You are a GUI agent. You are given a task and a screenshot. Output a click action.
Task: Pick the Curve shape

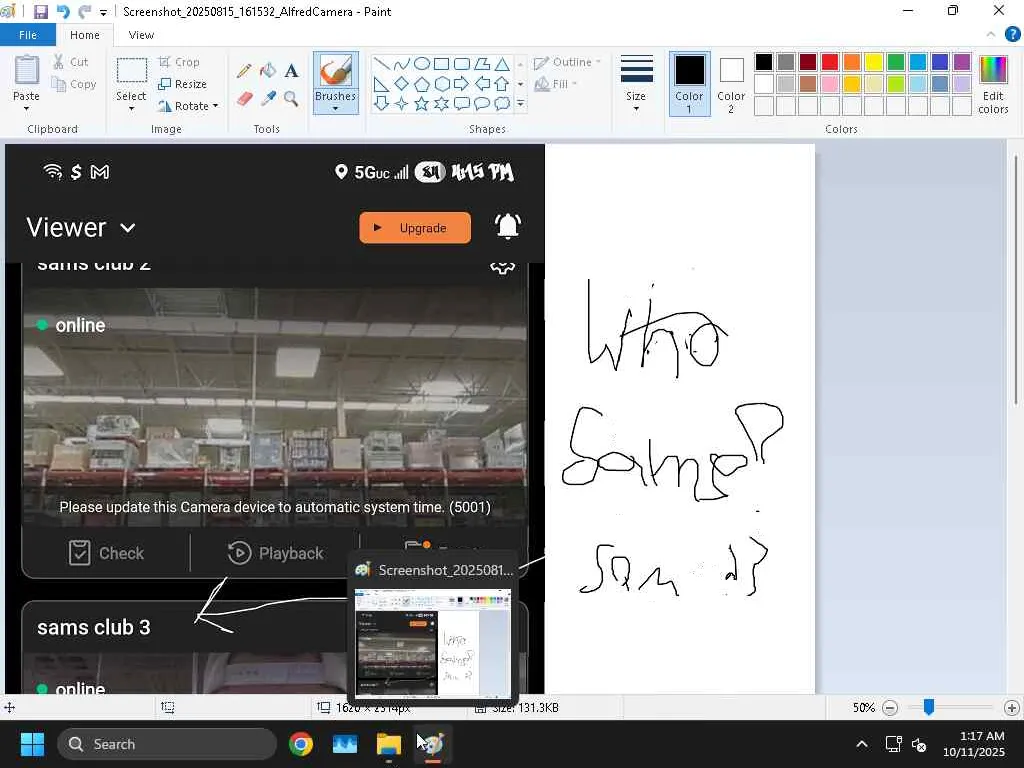click(402, 63)
